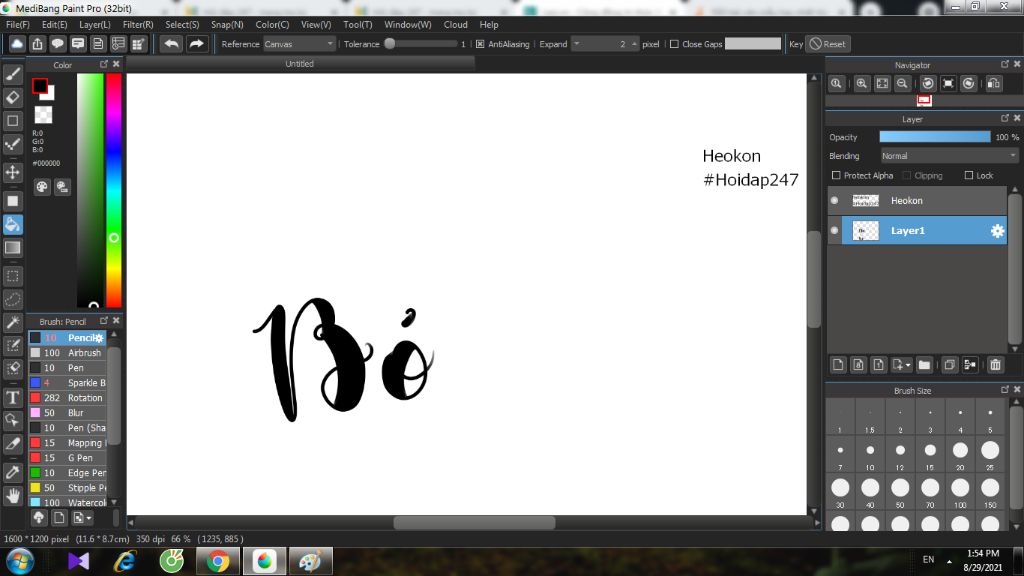The height and width of the screenshot is (576, 1024).
Task: Increase Expand pixel stepper
Action: [x=634, y=44]
